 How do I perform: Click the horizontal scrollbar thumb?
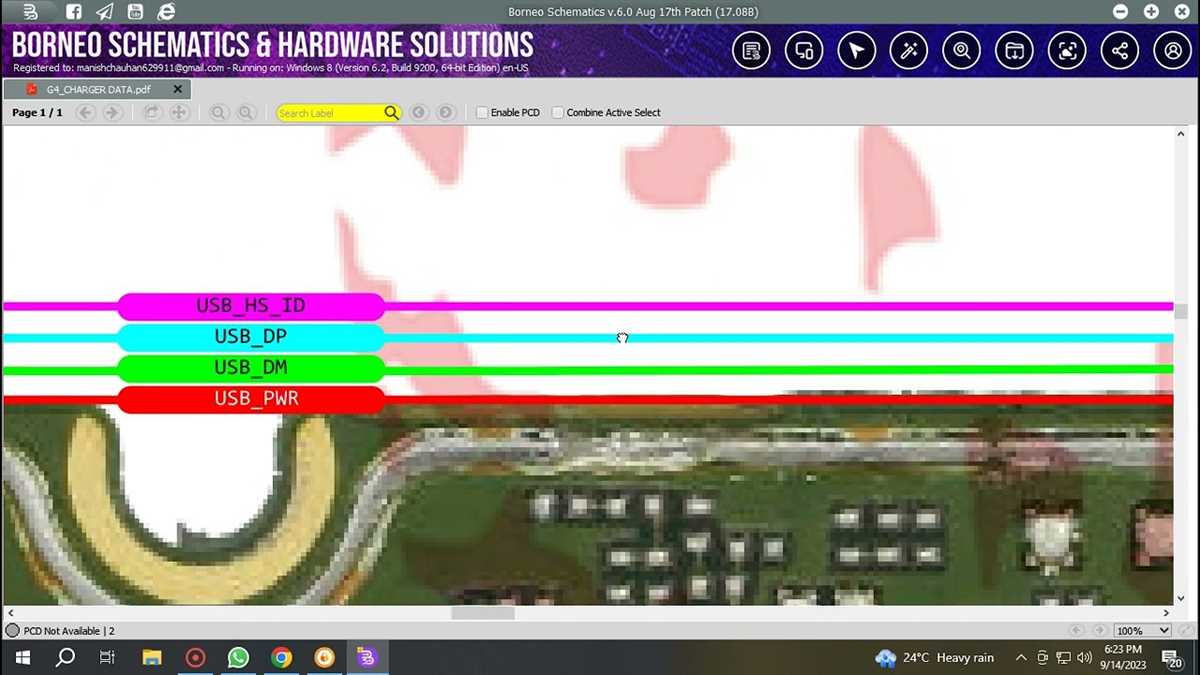click(x=483, y=613)
